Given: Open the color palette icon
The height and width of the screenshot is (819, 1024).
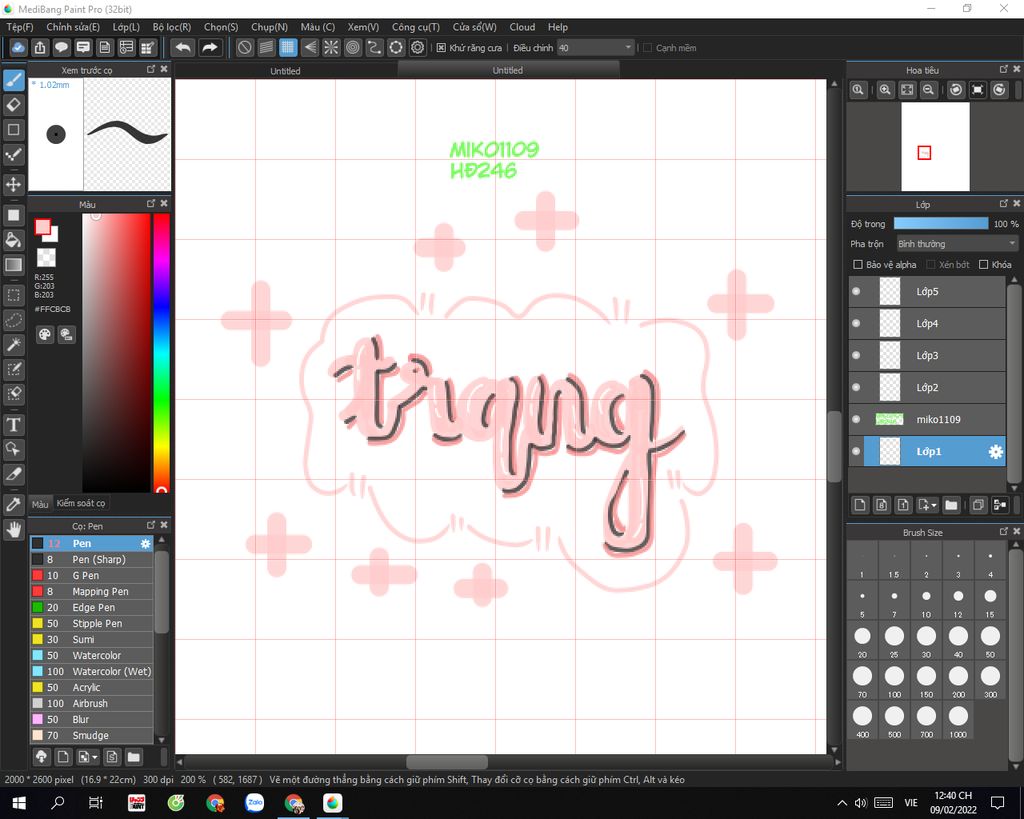Looking at the screenshot, I should [x=44, y=335].
